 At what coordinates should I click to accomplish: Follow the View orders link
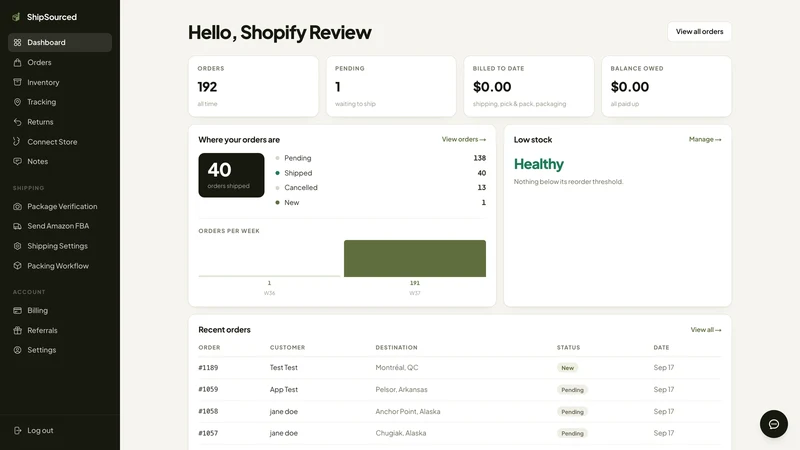tap(463, 139)
